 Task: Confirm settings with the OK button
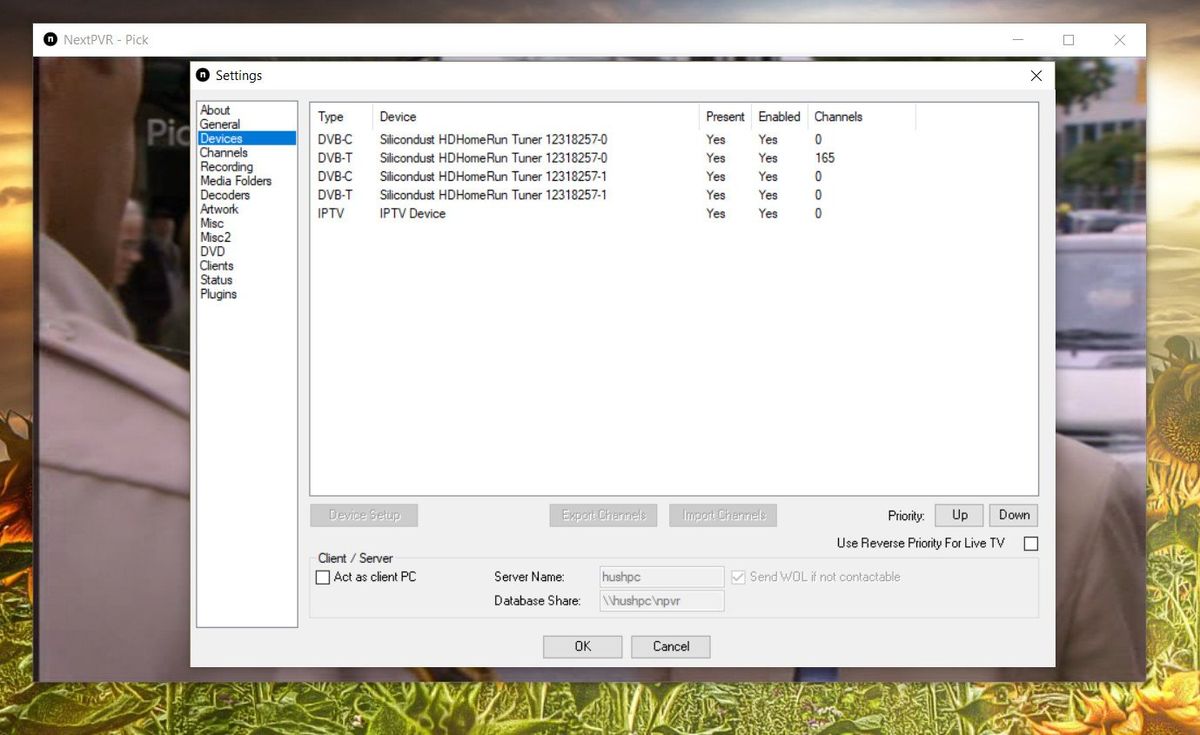point(582,646)
